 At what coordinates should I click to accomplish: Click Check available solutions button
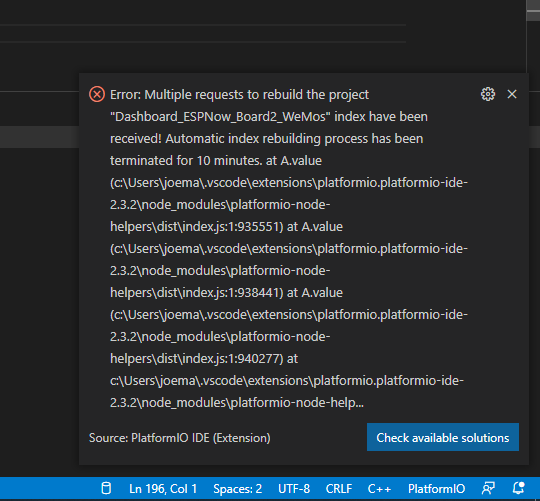[x=443, y=437]
